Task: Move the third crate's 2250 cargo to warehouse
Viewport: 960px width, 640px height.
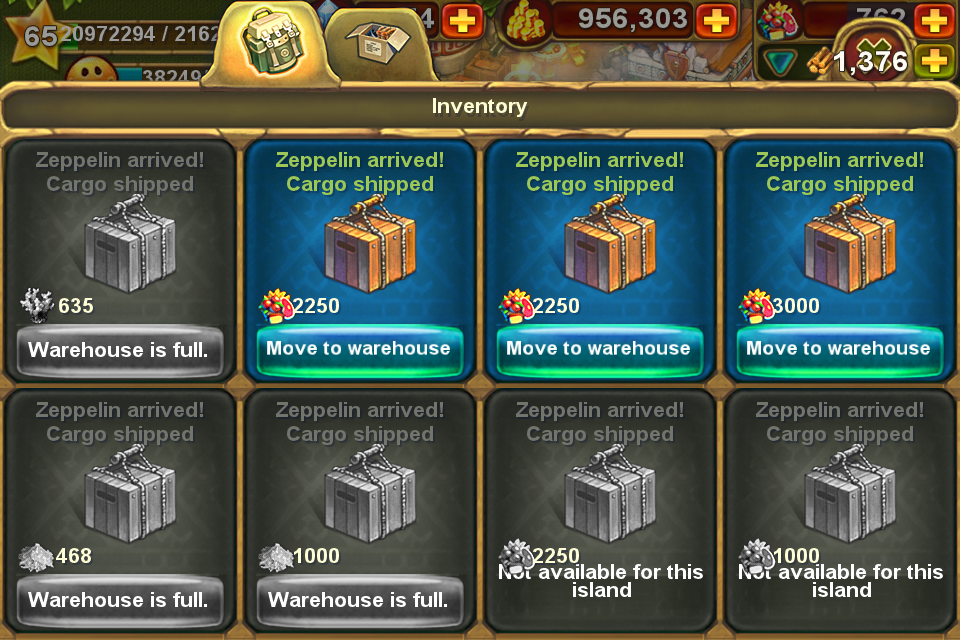Action: [x=599, y=349]
